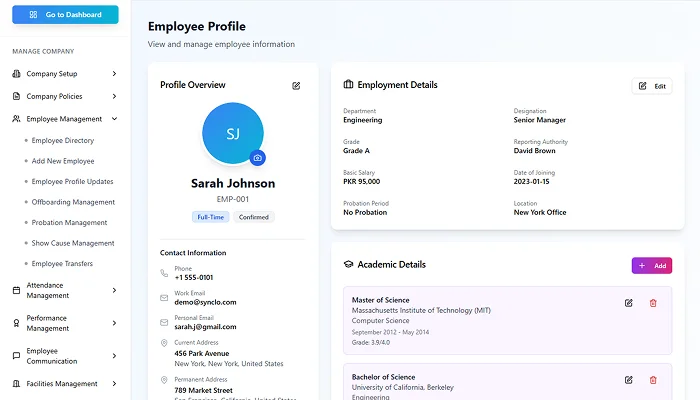Expand the Performance Management submenu

pos(114,322)
